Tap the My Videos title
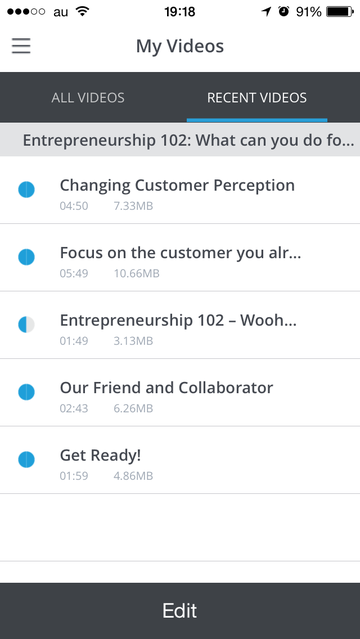The height and width of the screenshot is (639, 360). 180,46
